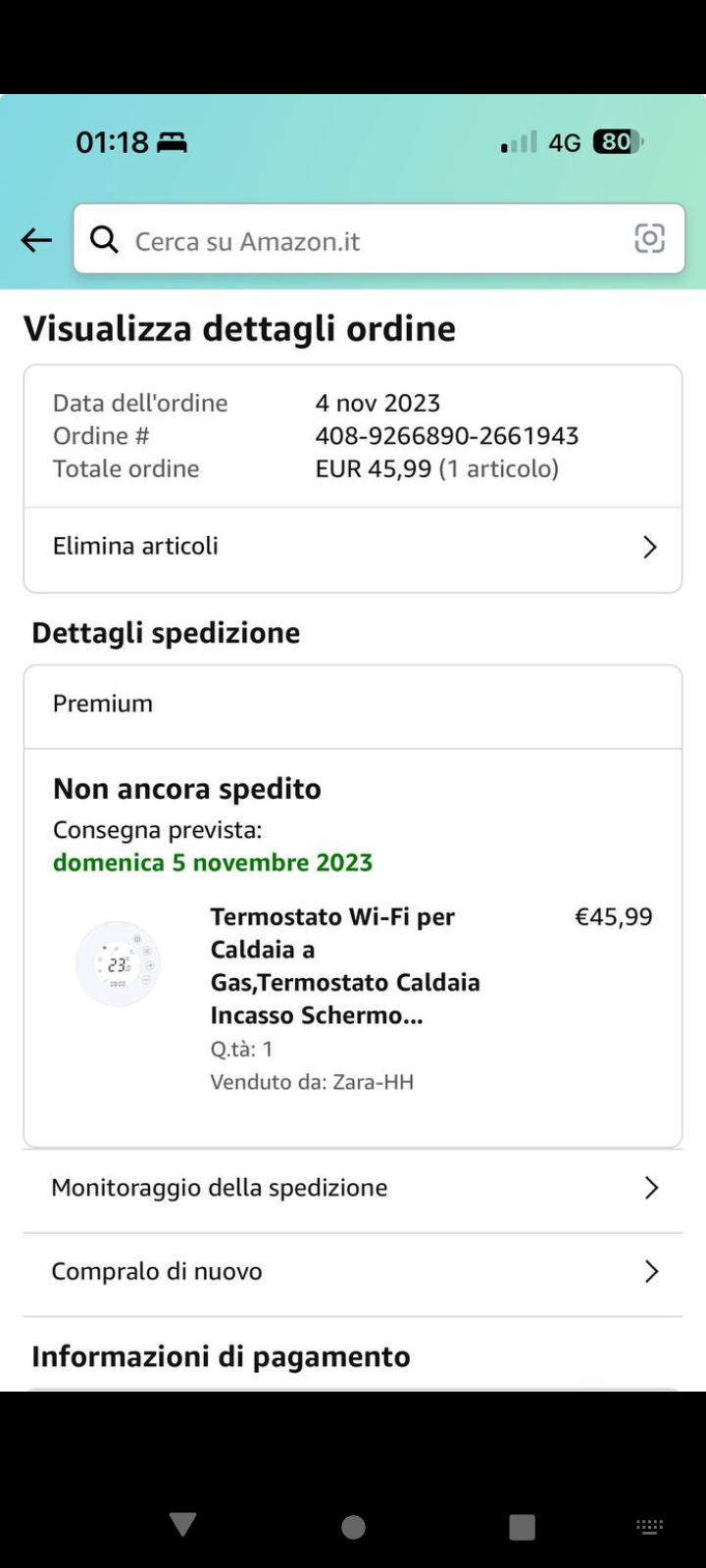
Task: Tap the search magnifier icon
Action: point(104,239)
